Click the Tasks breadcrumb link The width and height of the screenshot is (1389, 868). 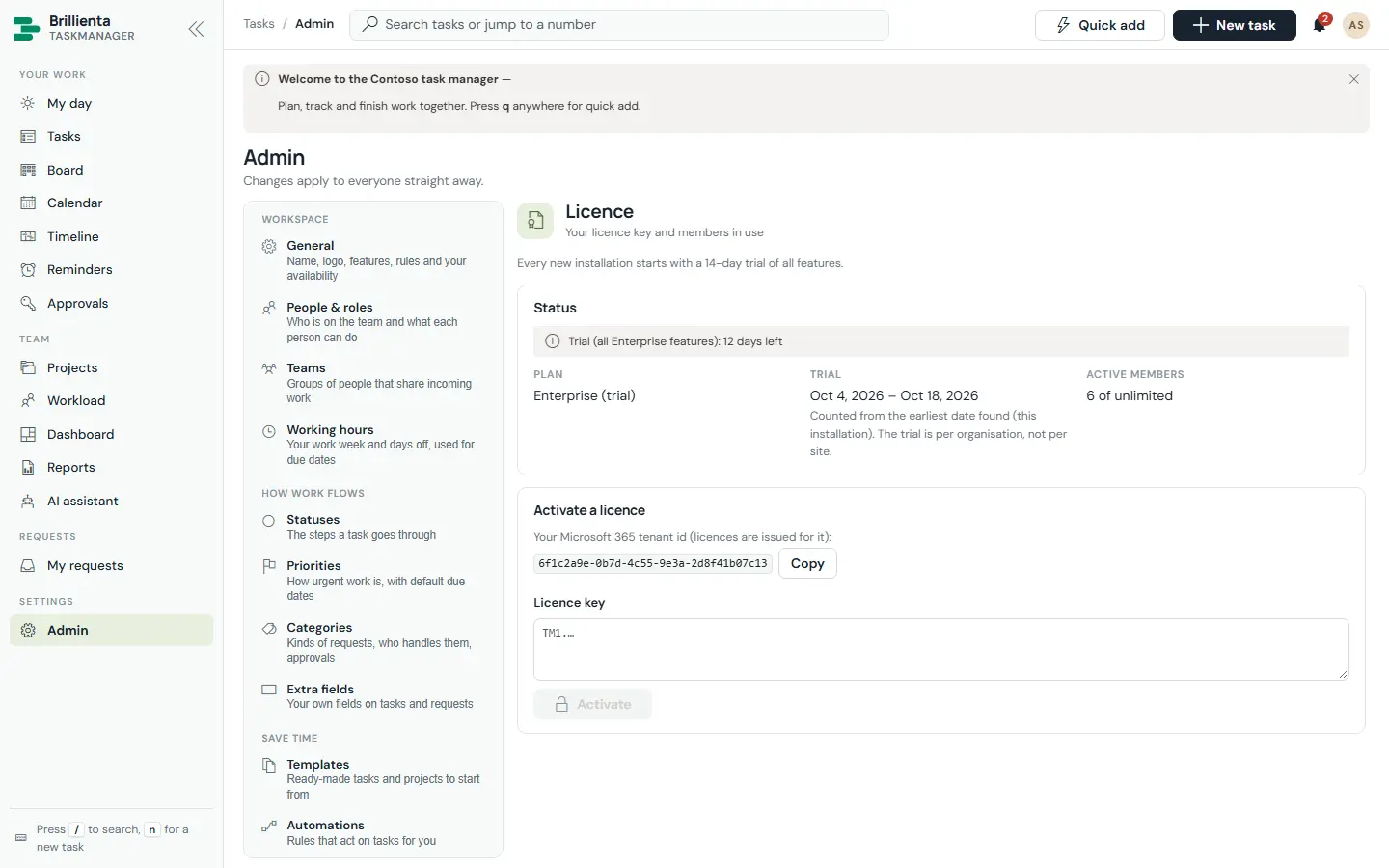point(259,24)
